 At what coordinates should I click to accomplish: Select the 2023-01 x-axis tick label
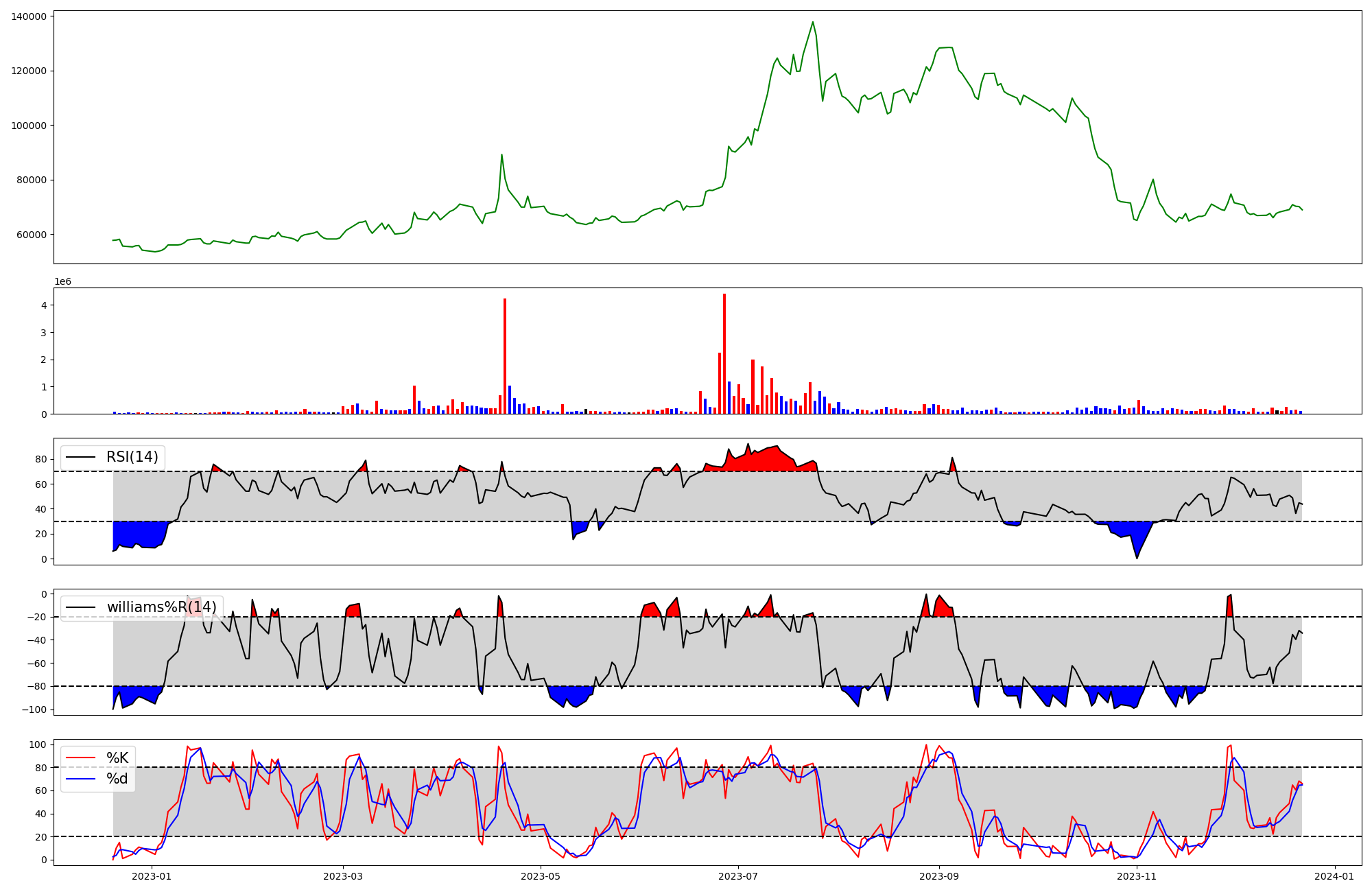click(x=151, y=876)
